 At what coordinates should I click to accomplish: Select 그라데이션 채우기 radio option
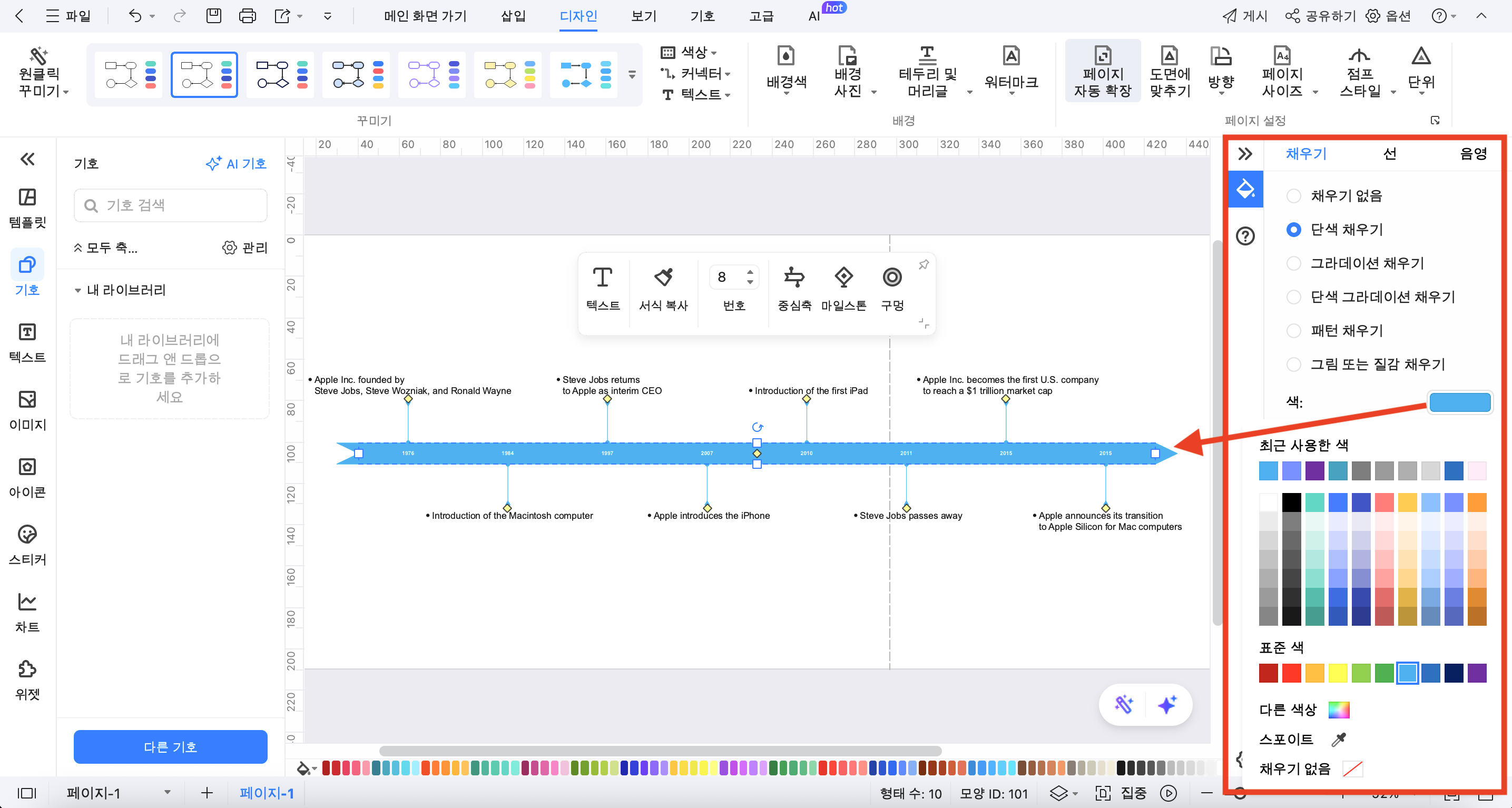1294,263
